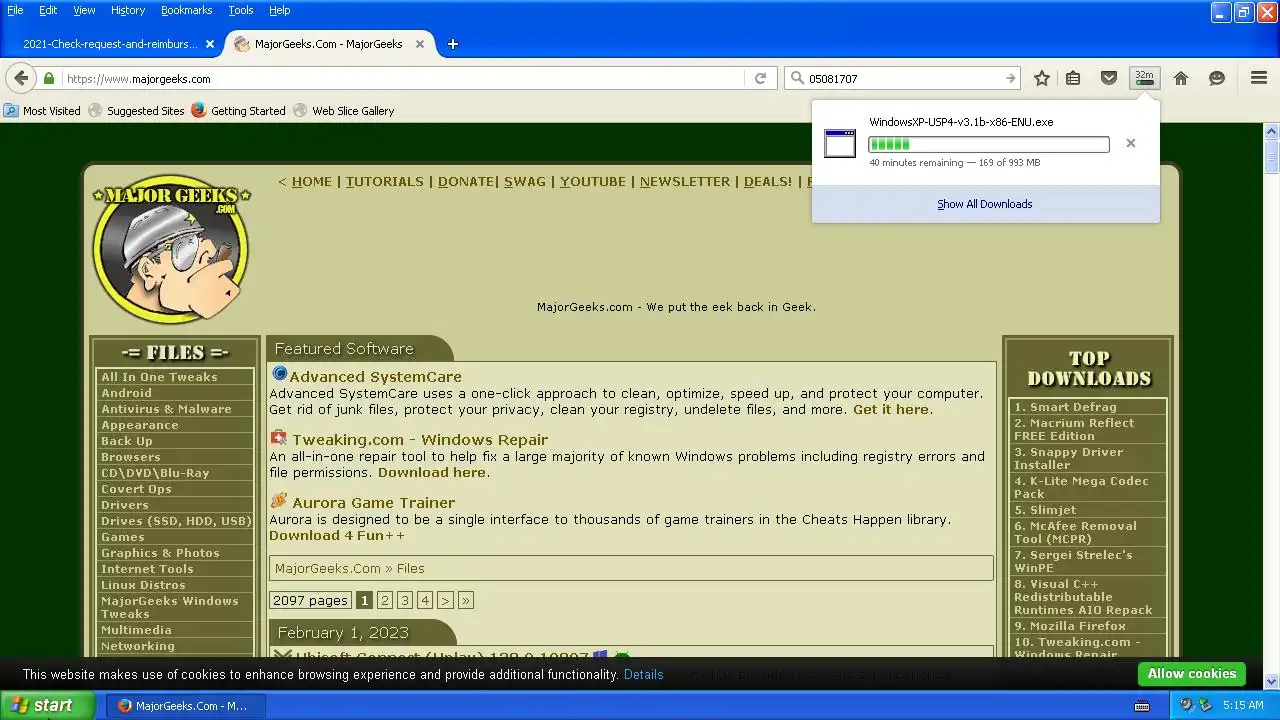Click the MajorGeeks mascot logo

click(x=171, y=252)
